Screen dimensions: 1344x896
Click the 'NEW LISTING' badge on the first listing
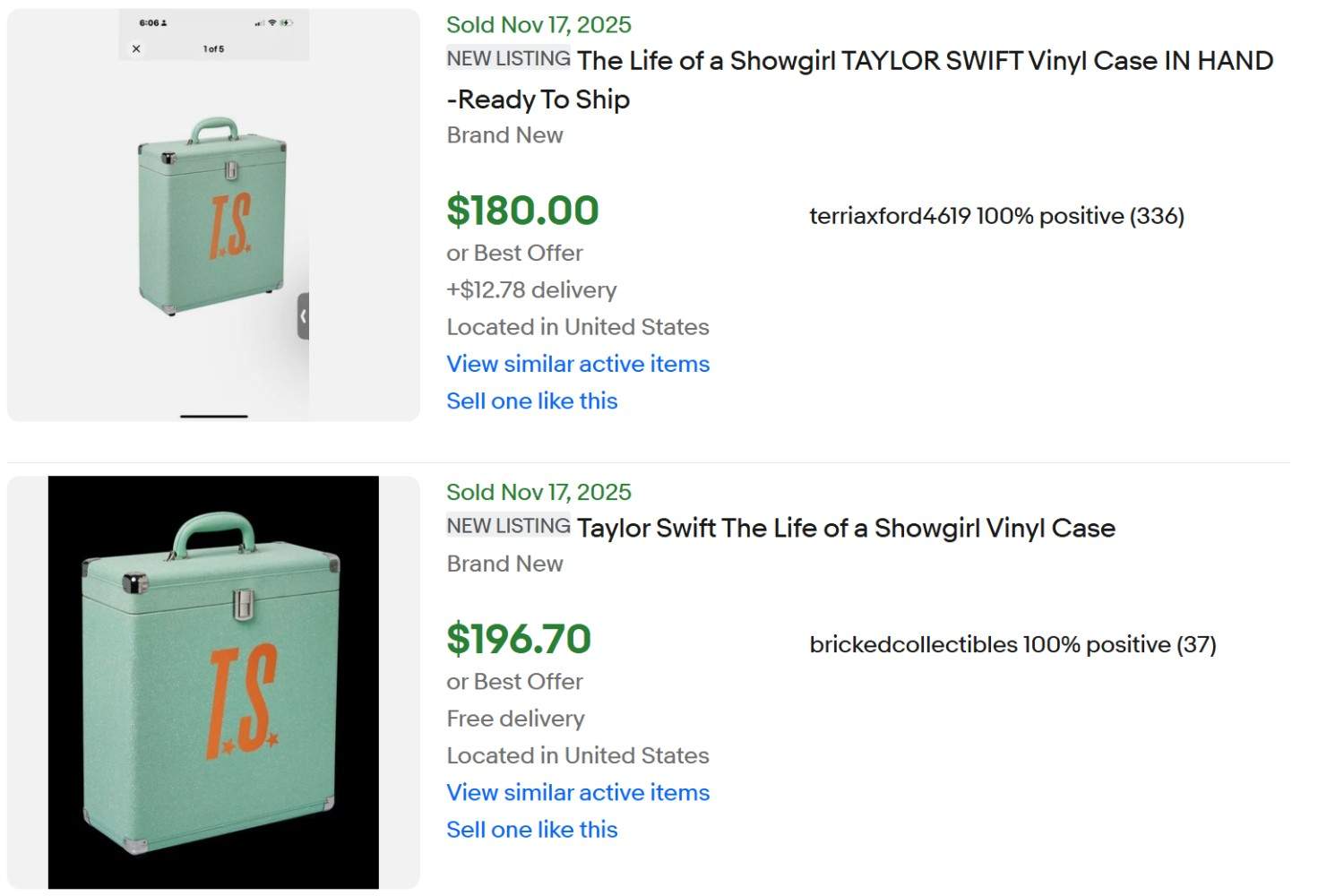[508, 57]
